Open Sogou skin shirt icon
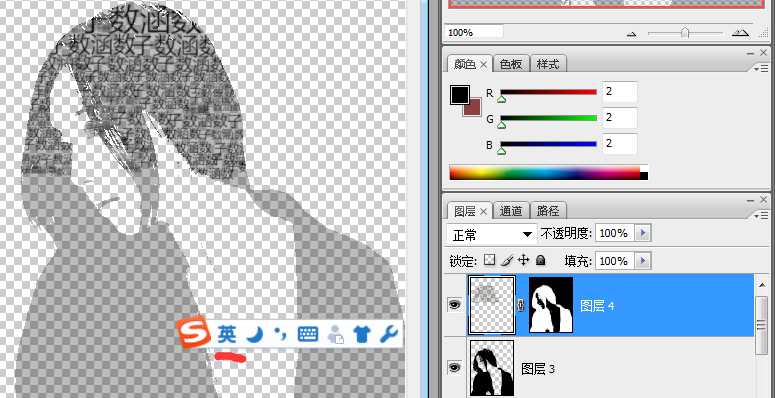The image size is (775, 398). pyautogui.click(x=362, y=335)
